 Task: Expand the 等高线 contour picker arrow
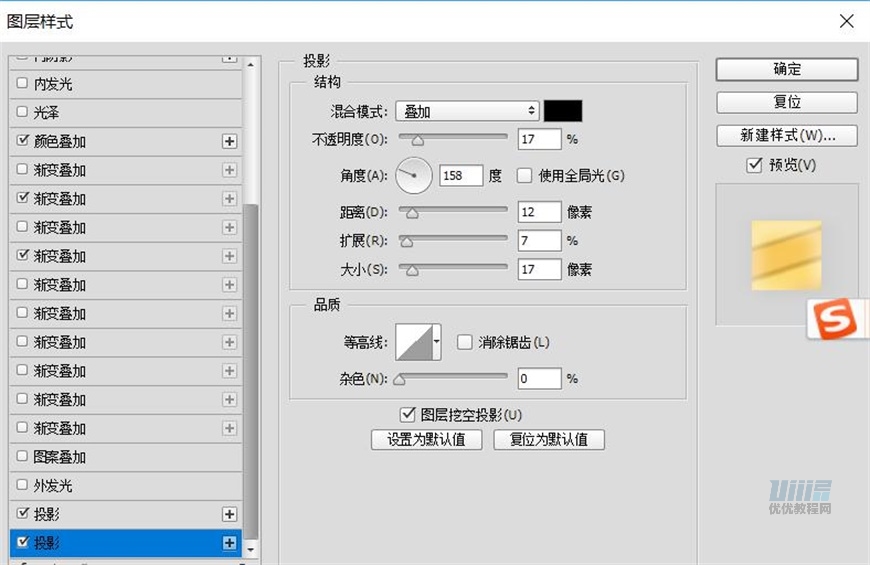(x=436, y=342)
